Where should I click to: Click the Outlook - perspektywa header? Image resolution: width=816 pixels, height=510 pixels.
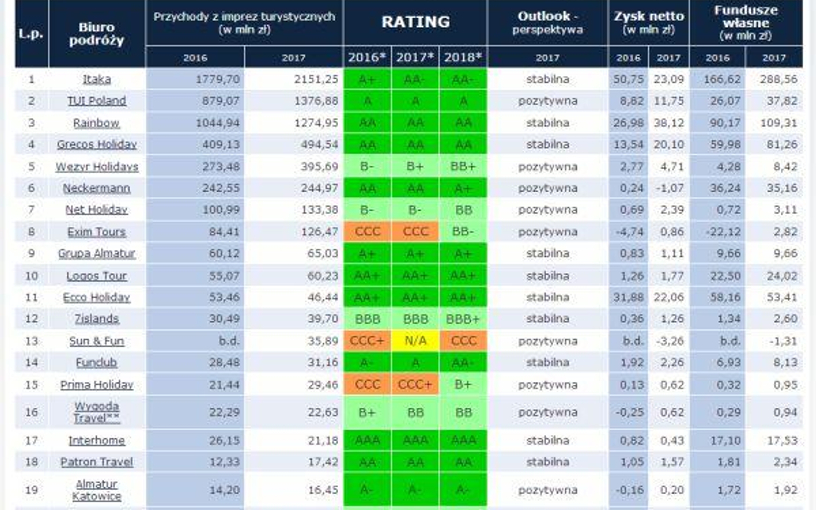[x=547, y=23]
